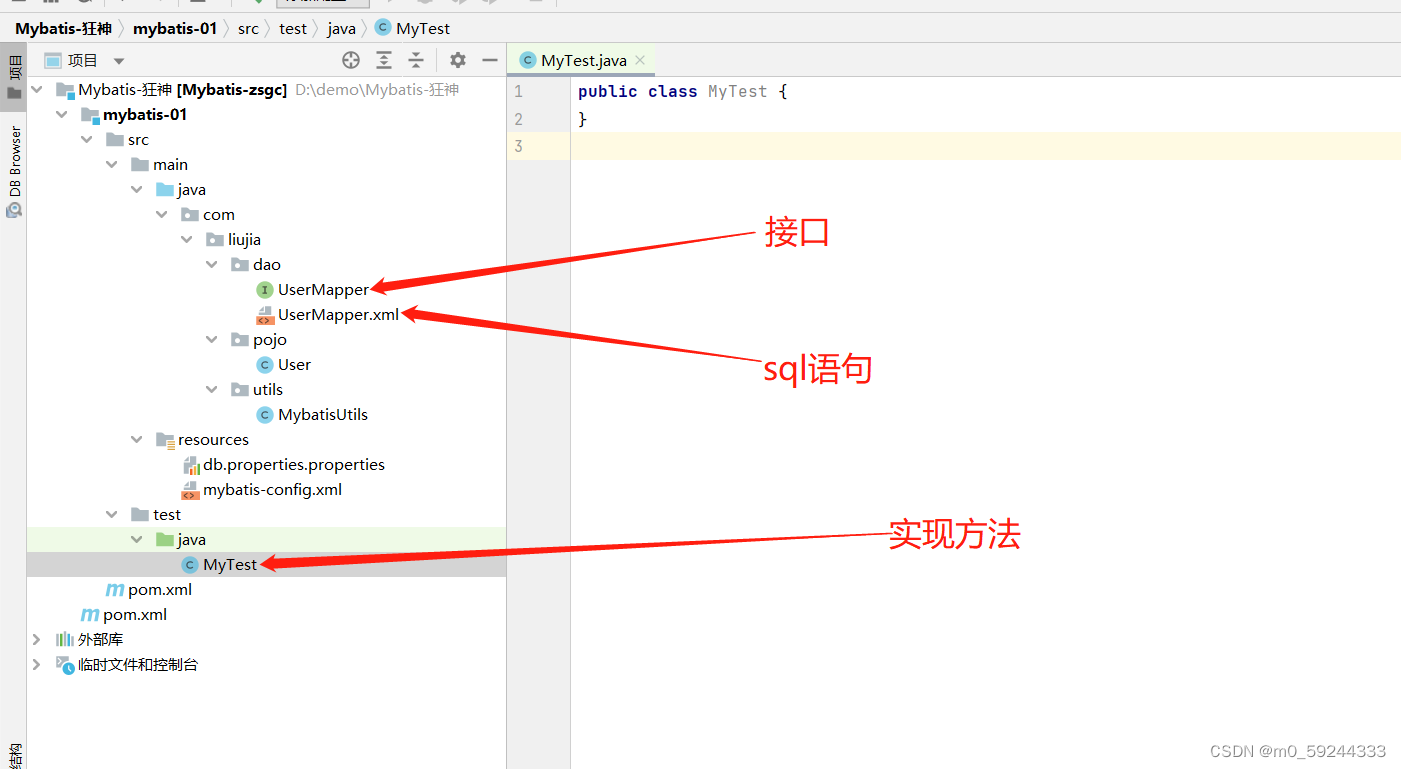Click the Collapse All icon in project panel
The height and width of the screenshot is (769, 1401).
[416, 61]
